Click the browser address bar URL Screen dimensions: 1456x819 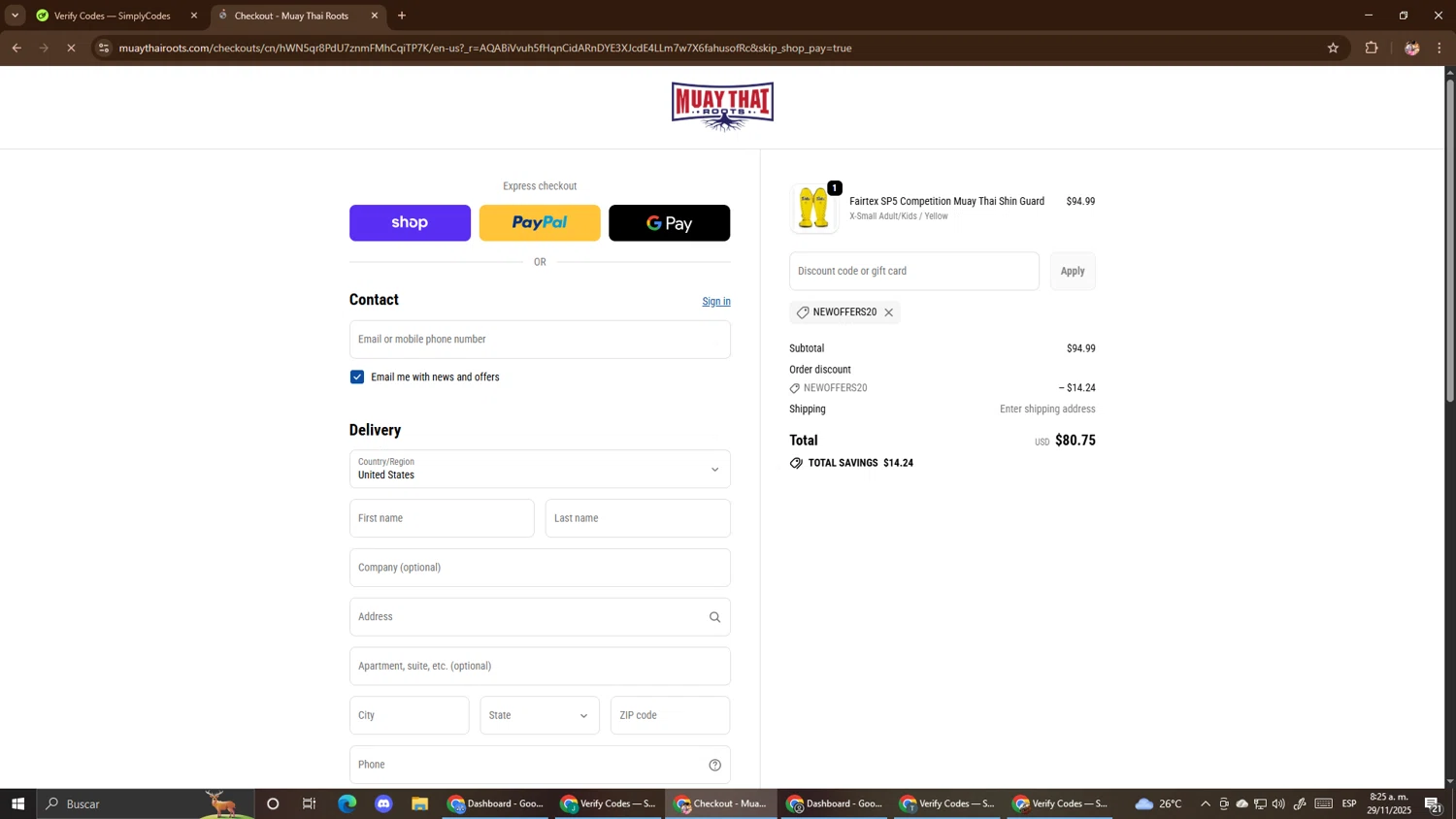click(x=485, y=48)
